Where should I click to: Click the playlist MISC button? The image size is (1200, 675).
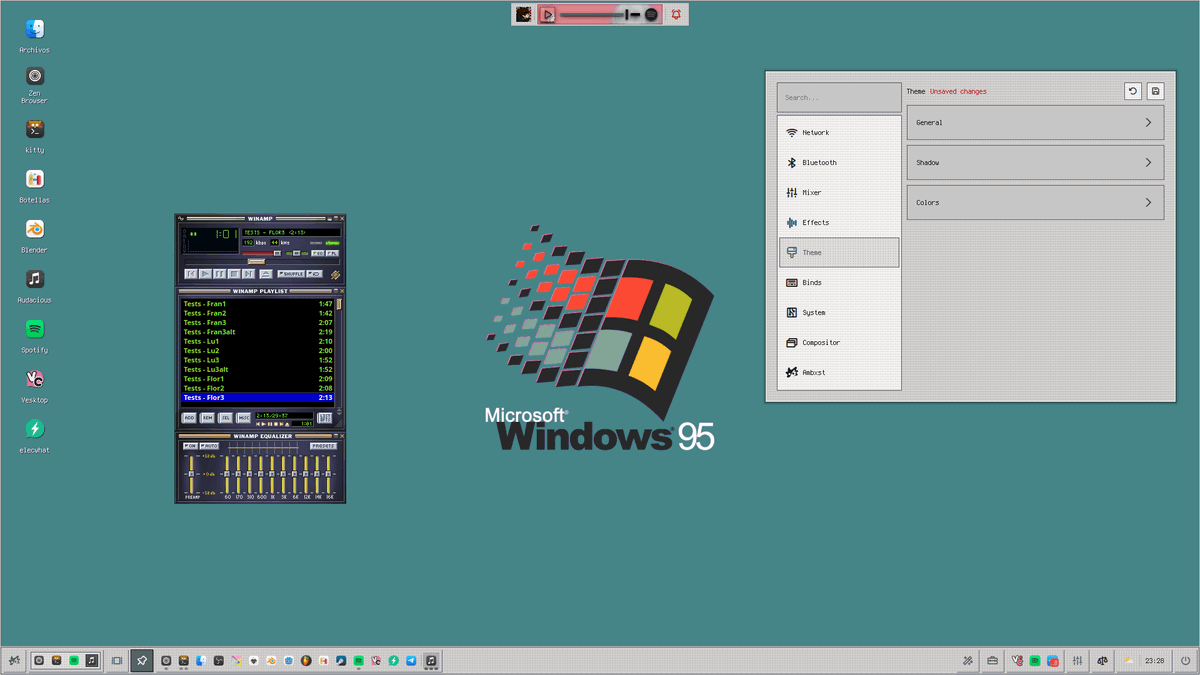243,418
